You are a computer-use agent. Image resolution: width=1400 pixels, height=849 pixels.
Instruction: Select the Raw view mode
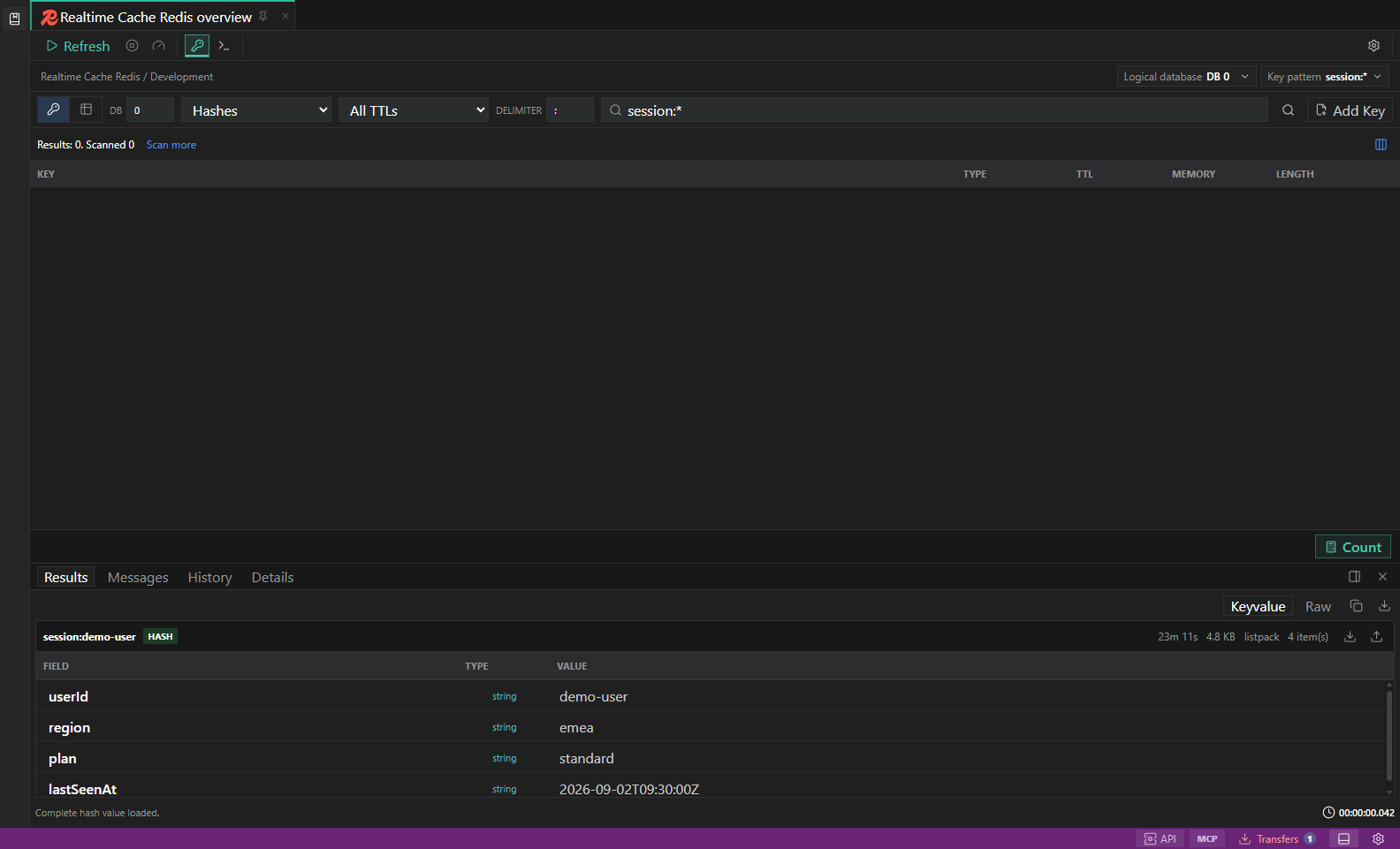(x=1318, y=606)
